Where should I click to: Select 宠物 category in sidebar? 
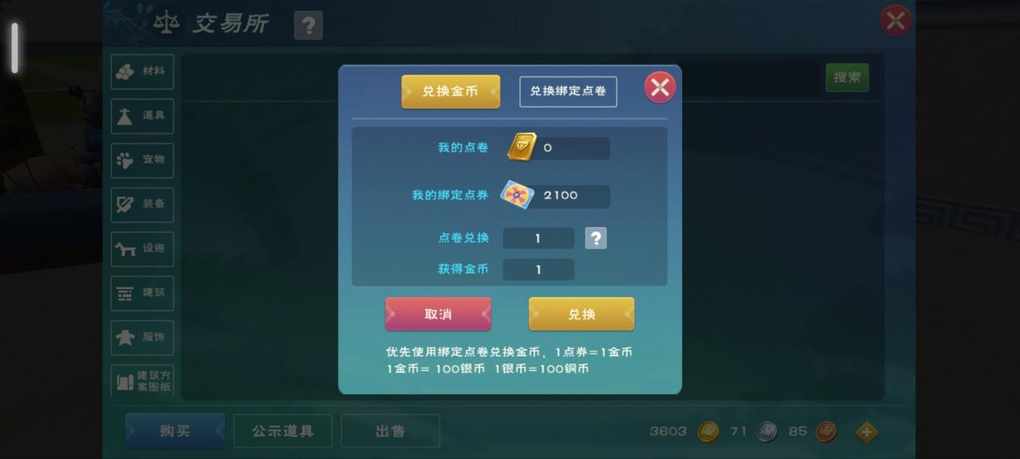pyautogui.click(x=142, y=161)
